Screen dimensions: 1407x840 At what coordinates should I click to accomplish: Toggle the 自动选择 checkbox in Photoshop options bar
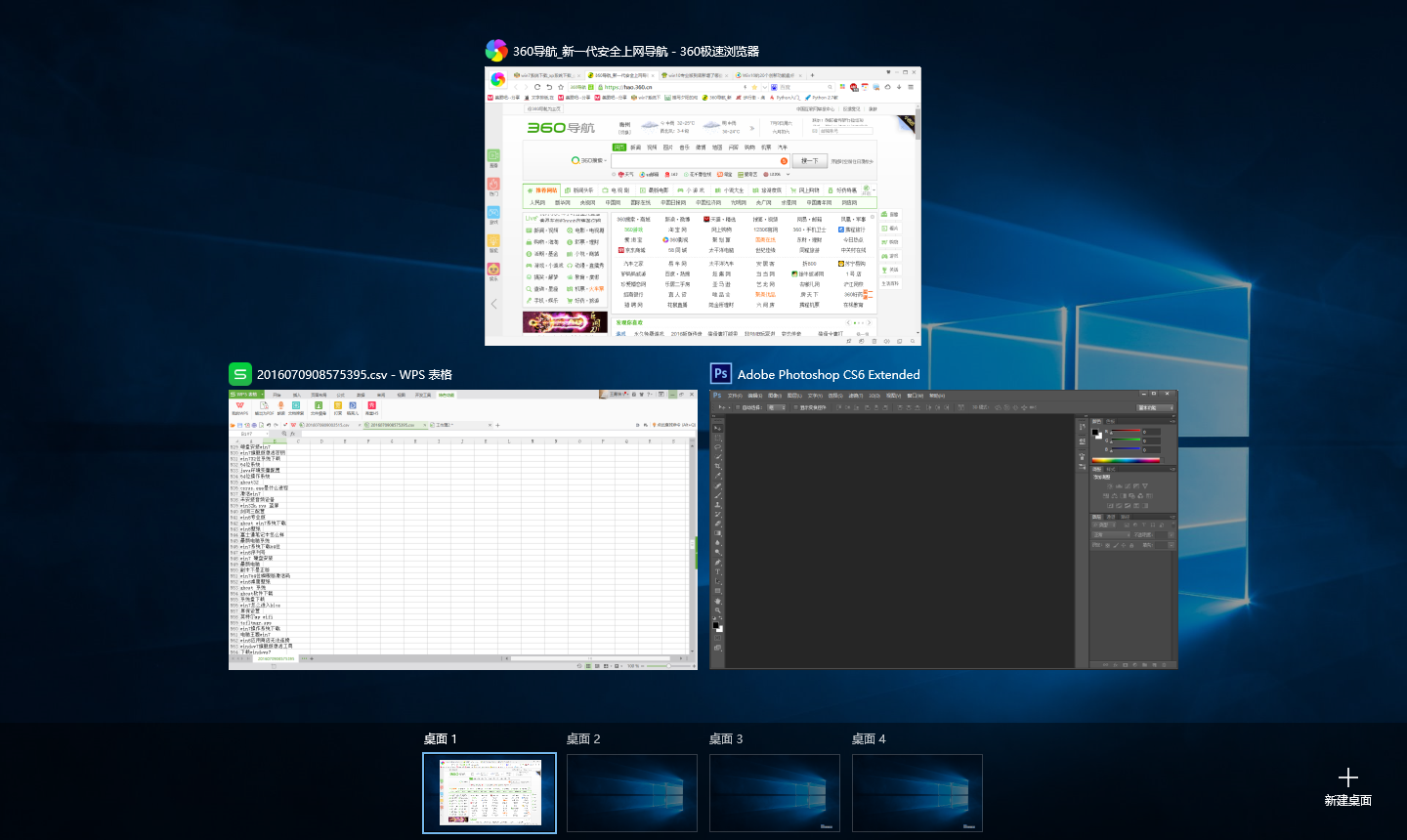point(739,407)
